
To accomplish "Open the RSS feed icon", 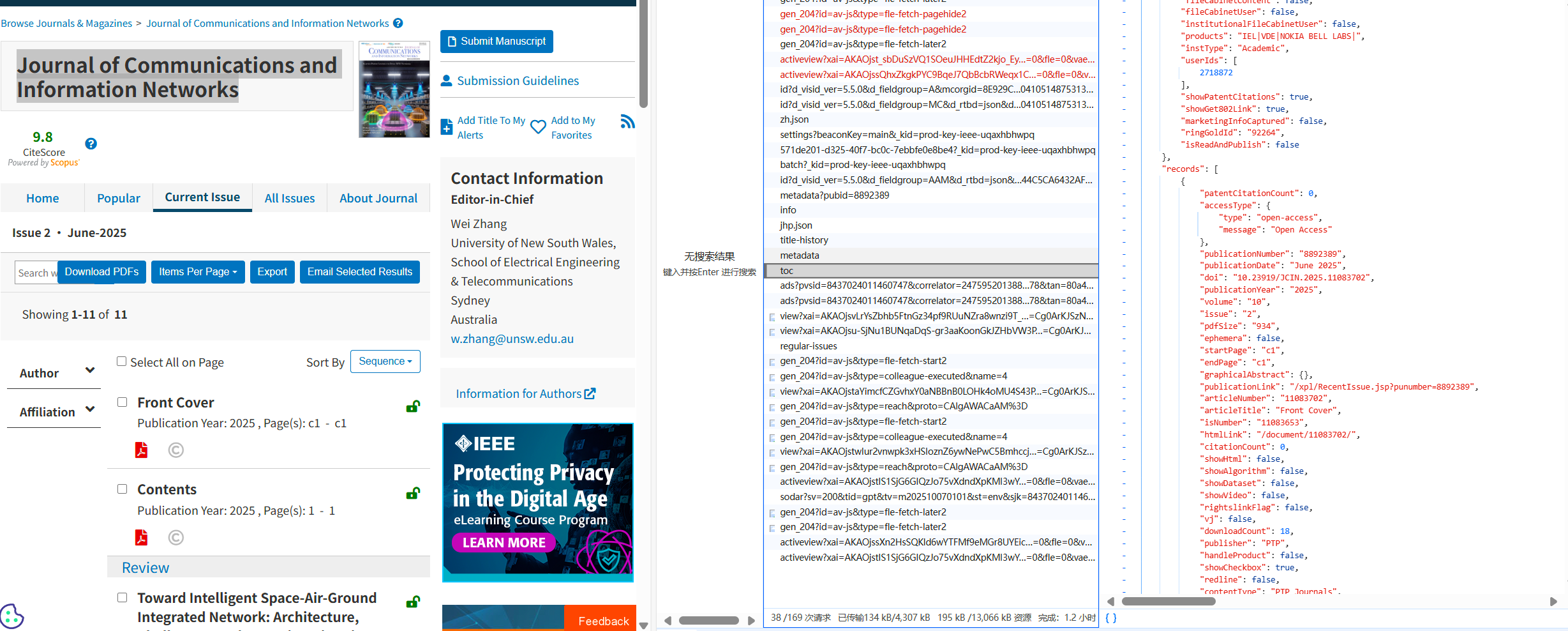I will (x=627, y=121).
